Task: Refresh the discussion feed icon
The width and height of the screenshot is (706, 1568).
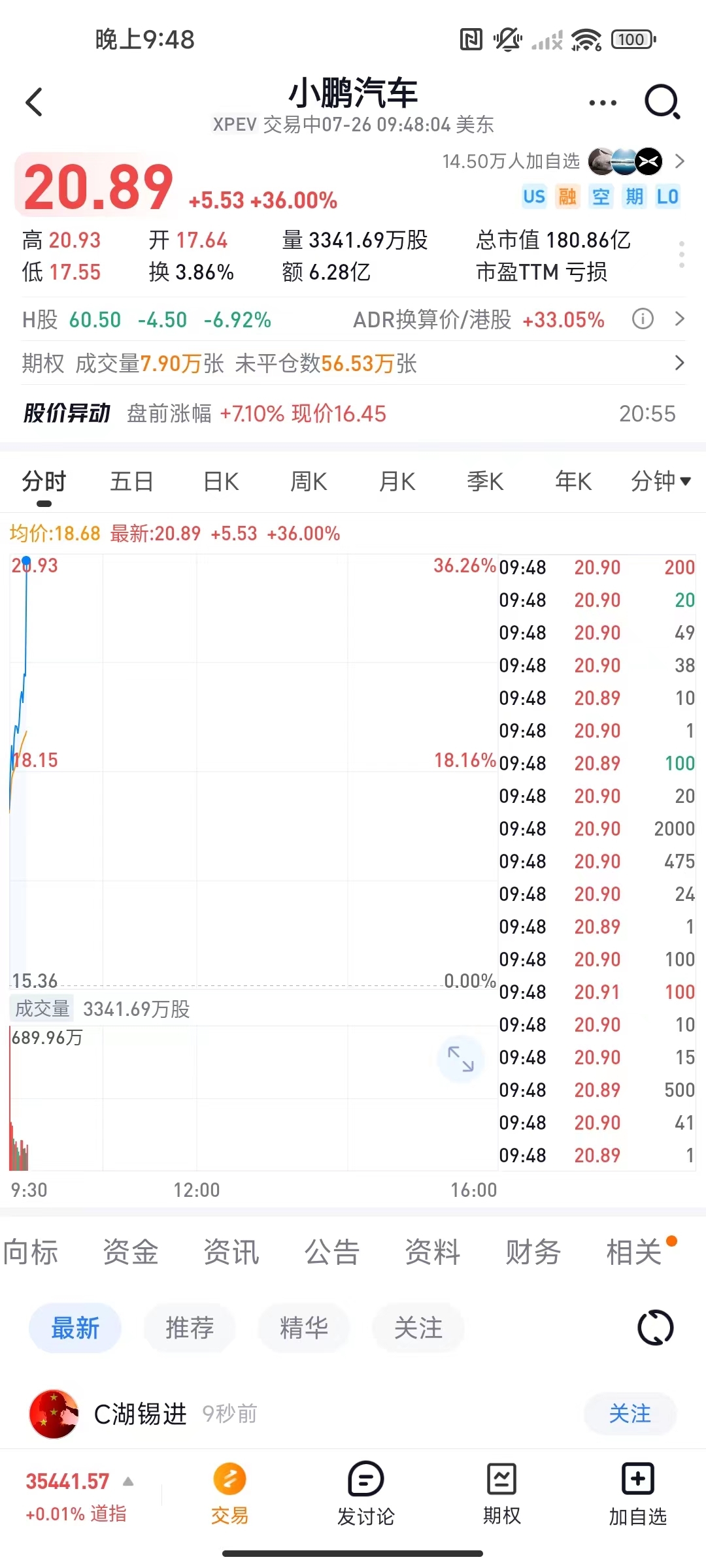Action: [655, 1328]
